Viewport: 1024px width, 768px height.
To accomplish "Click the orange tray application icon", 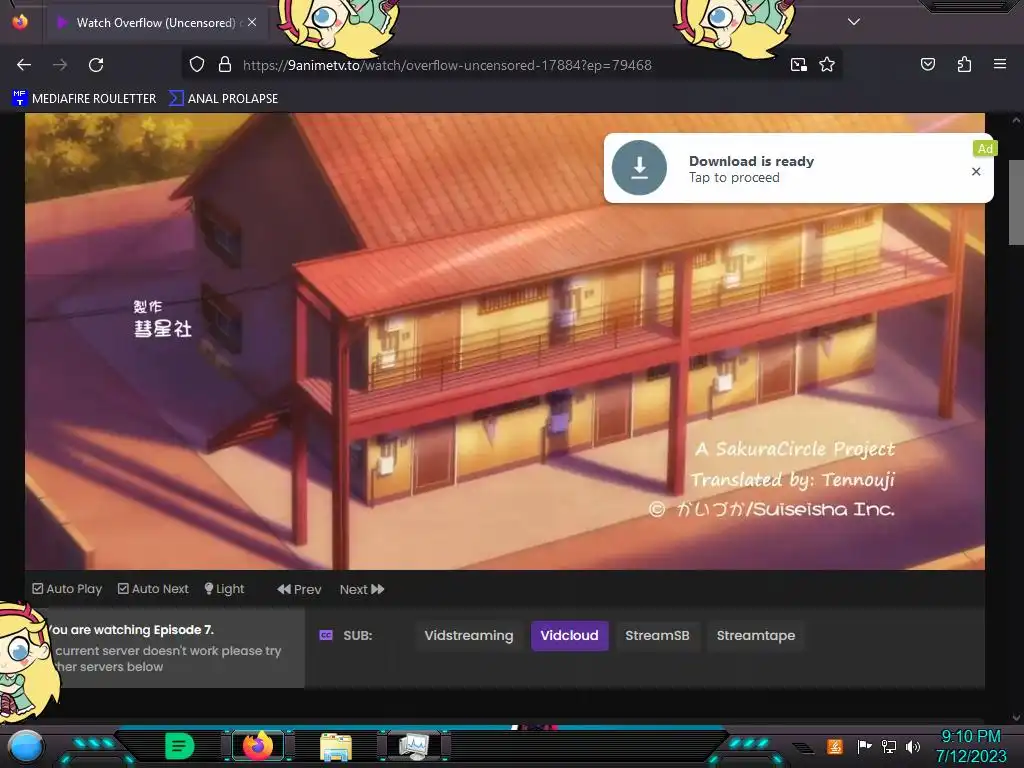I will pos(835,746).
